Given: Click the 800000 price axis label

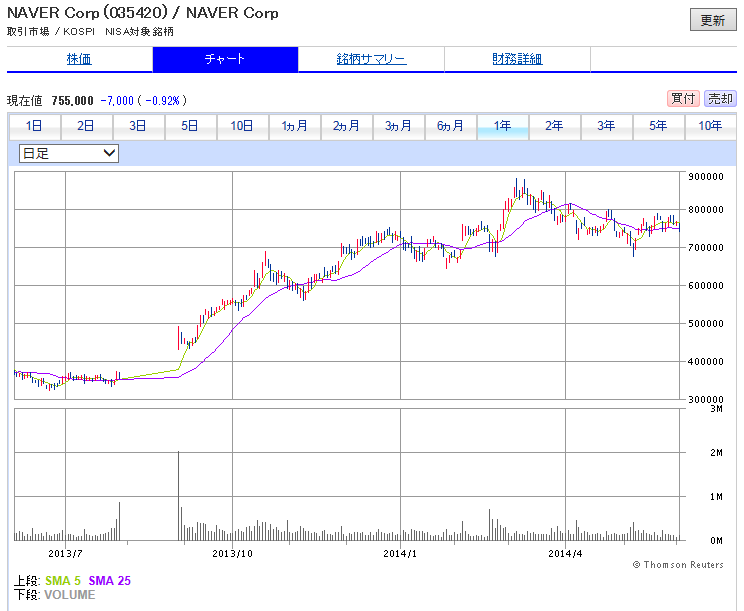Looking at the screenshot, I should [x=706, y=209].
